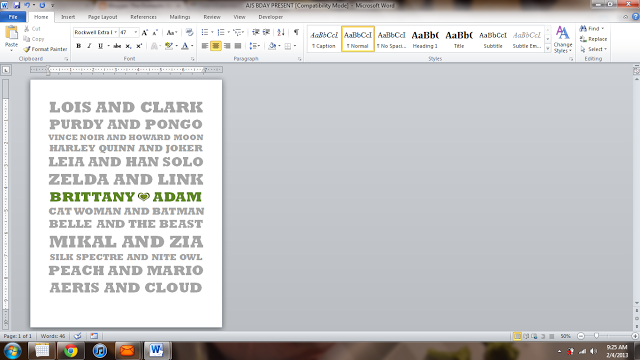Screen dimensions: 640x360
Task: Expand the Paragraph dialog launcher
Action: click(x=300, y=59)
